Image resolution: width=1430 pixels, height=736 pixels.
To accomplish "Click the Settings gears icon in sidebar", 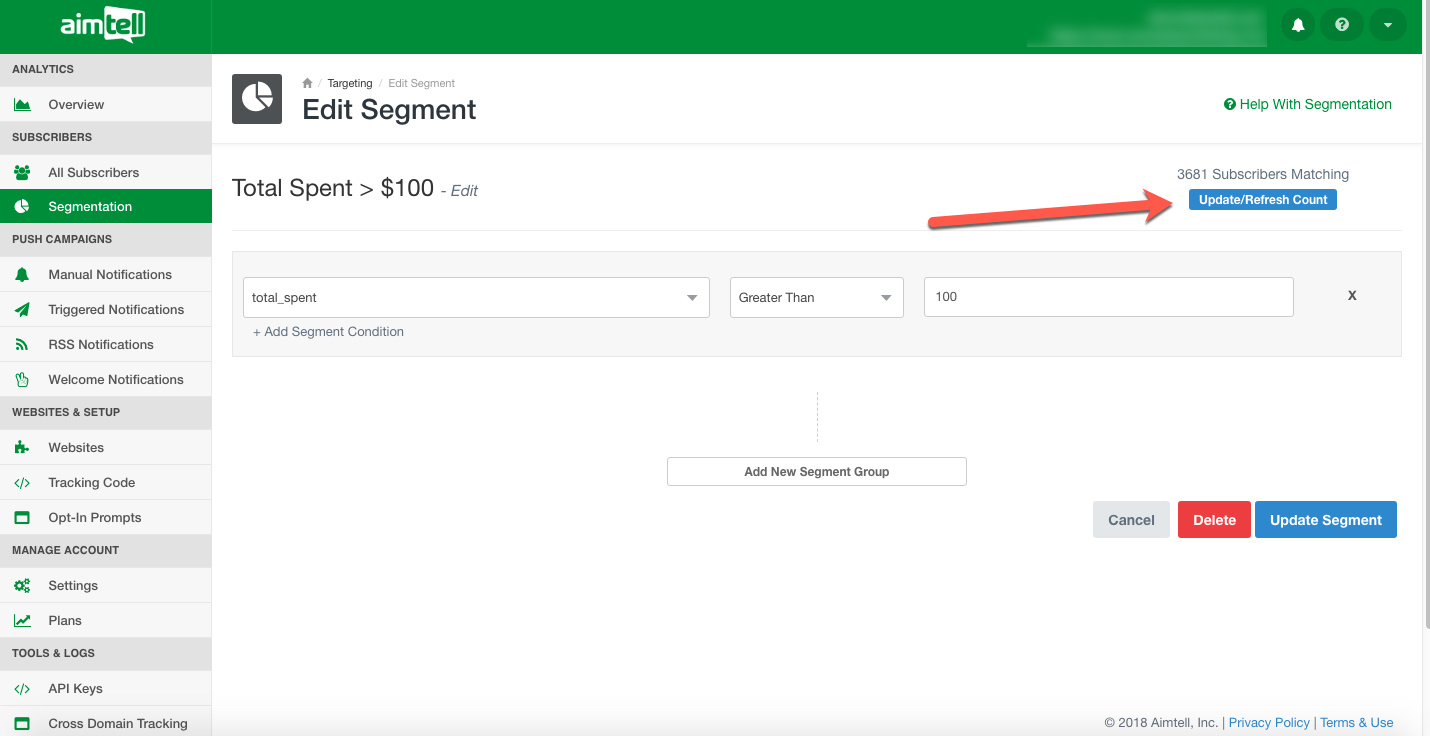I will [22, 586].
